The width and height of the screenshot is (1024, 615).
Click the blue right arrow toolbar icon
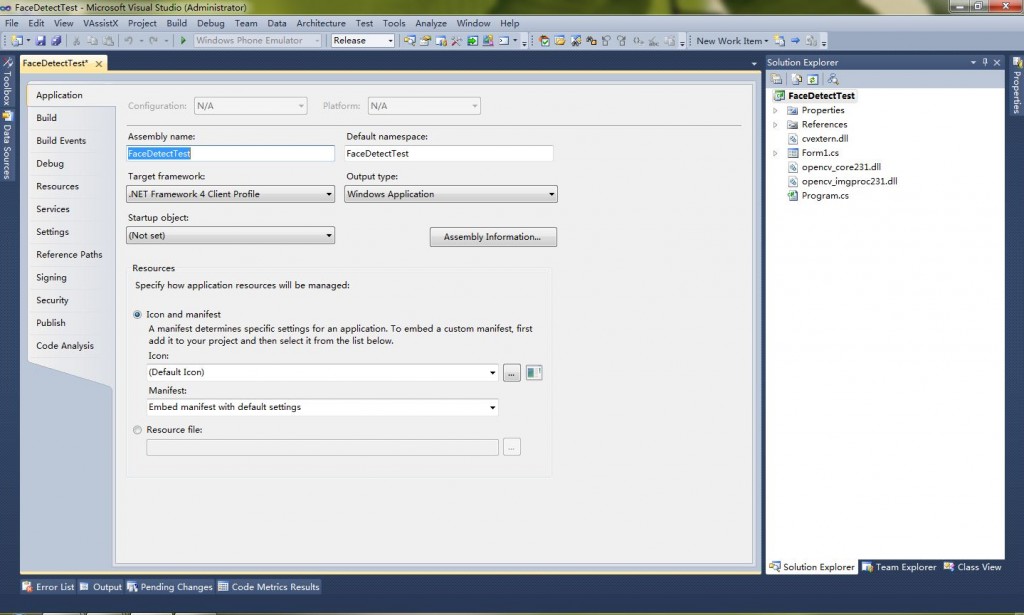795,40
